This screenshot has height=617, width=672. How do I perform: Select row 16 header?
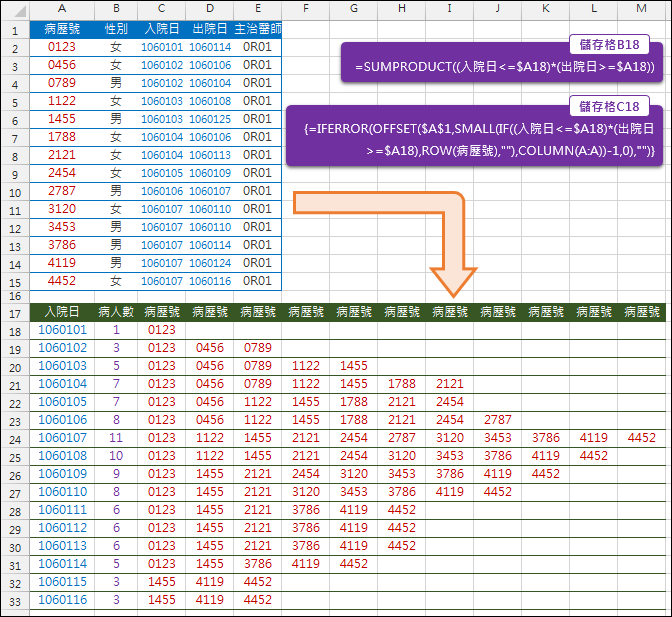(x=15, y=296)
